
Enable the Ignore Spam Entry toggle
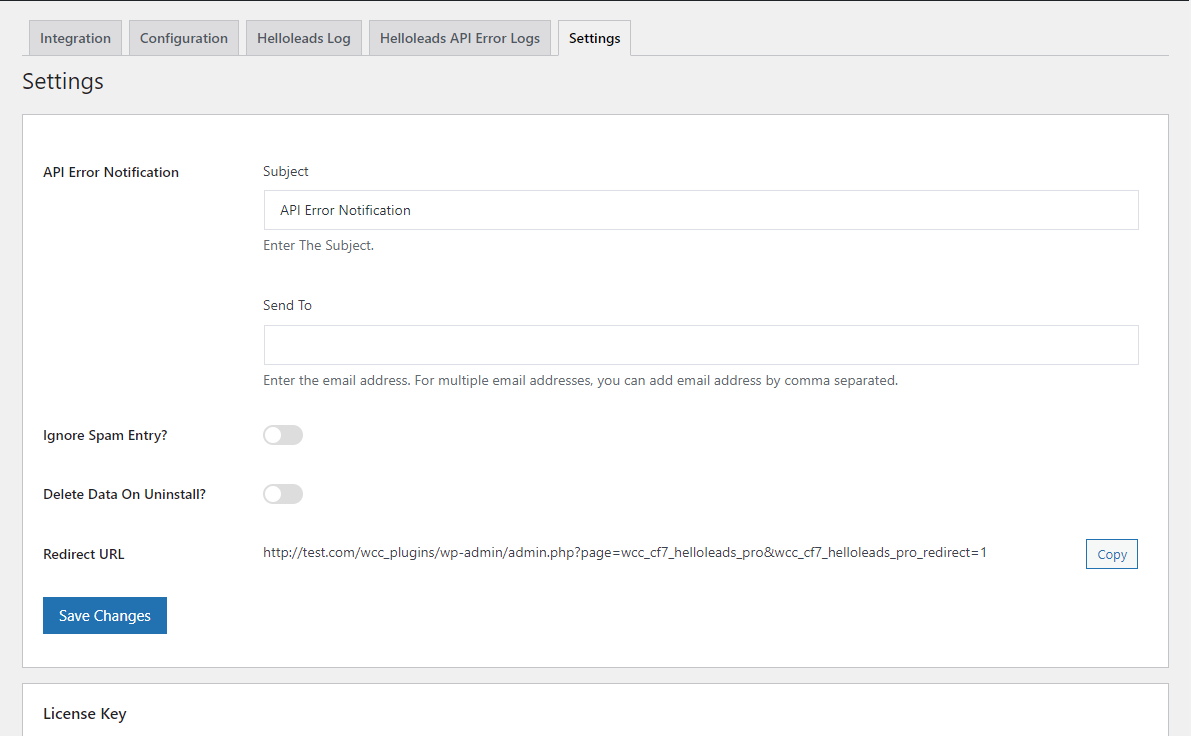[283, 435]
